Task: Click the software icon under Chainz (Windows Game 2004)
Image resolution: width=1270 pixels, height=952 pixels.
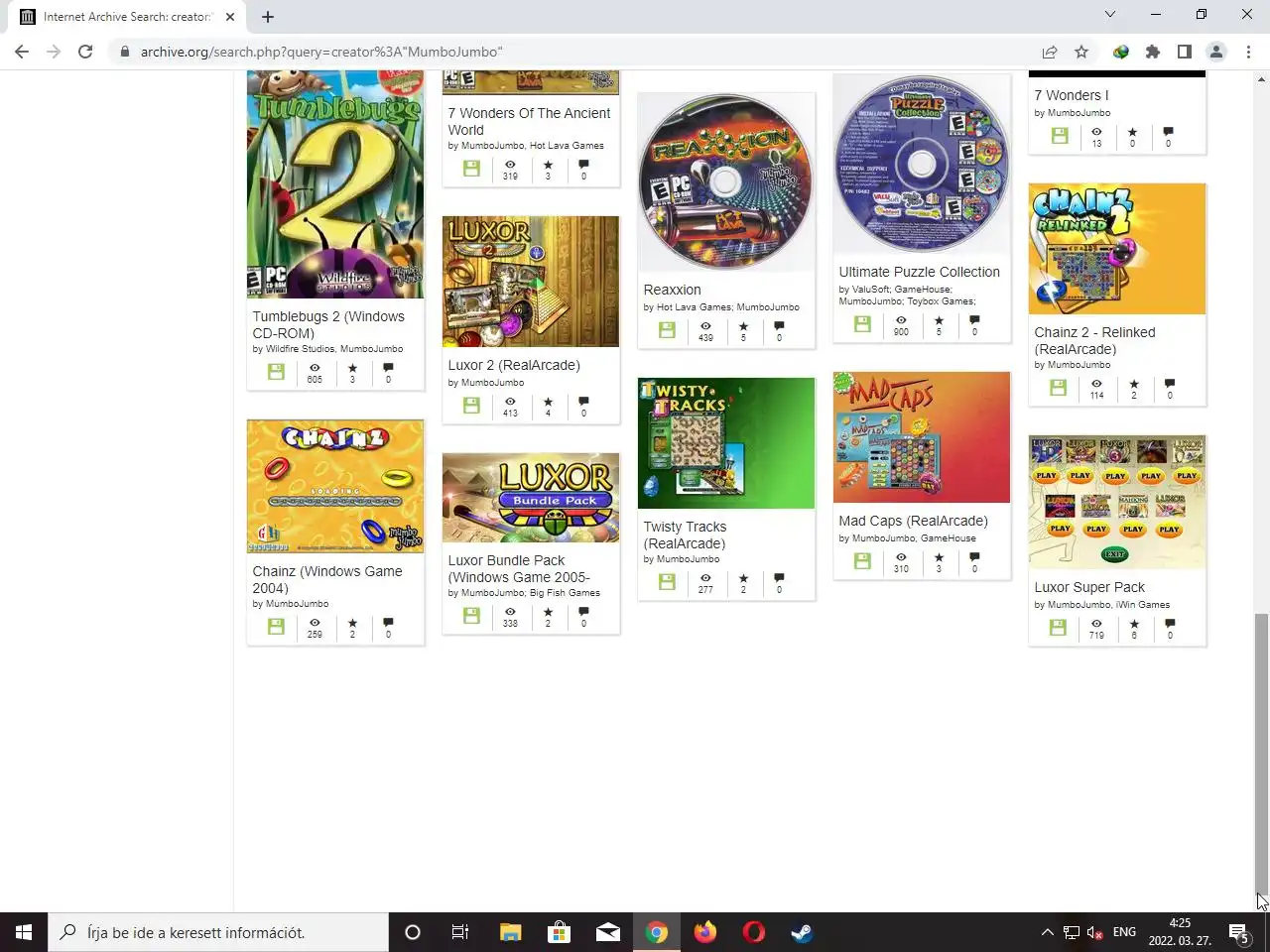Action: point(276,627)
